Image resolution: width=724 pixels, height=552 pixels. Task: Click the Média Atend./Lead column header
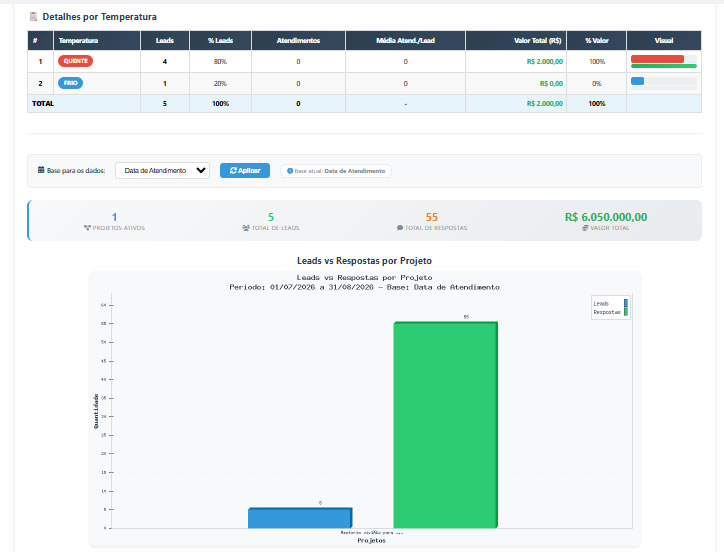click(x=405, y=41)
